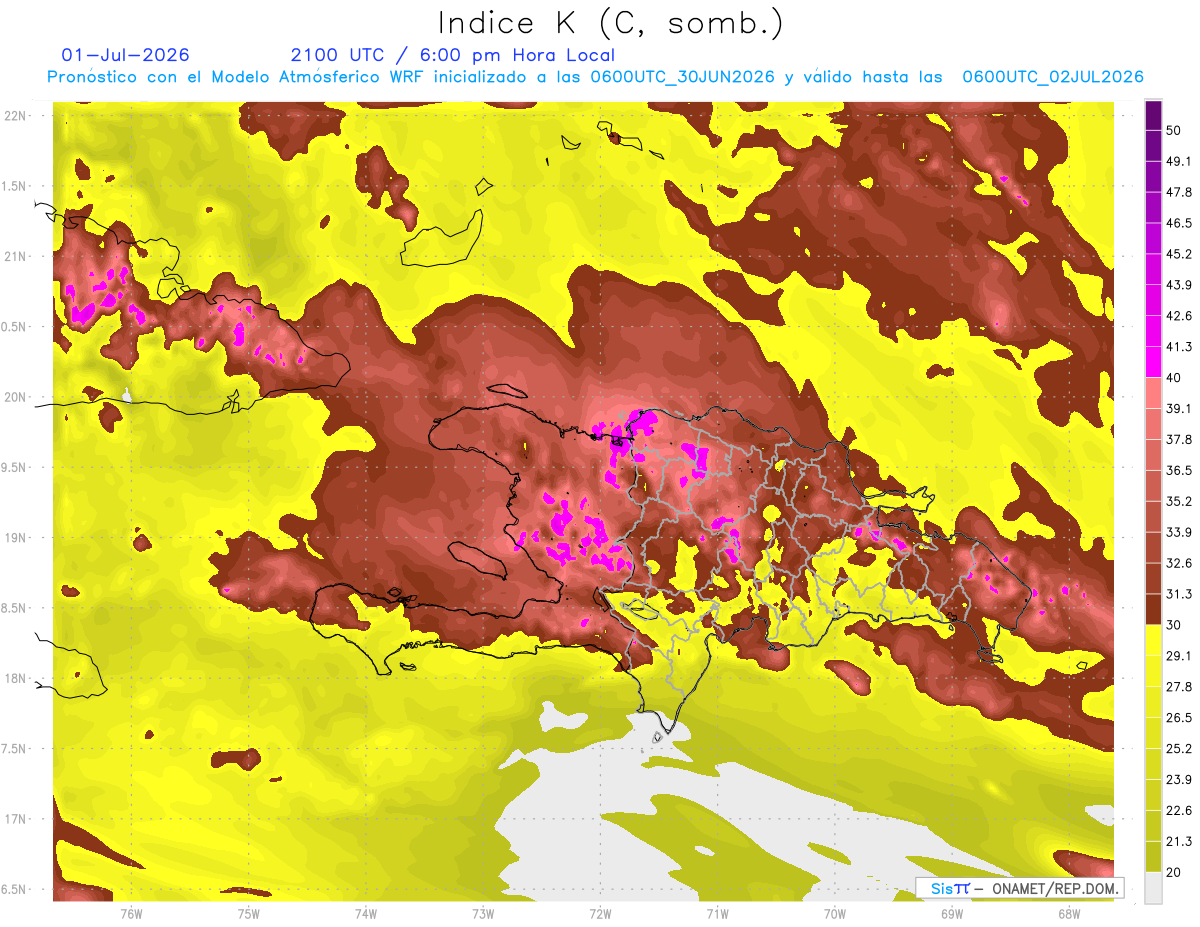This screenshot has height=927, width=1200.
Task: Click the olive swatch between 20 and 21.3
Action: coord(1153,856)
